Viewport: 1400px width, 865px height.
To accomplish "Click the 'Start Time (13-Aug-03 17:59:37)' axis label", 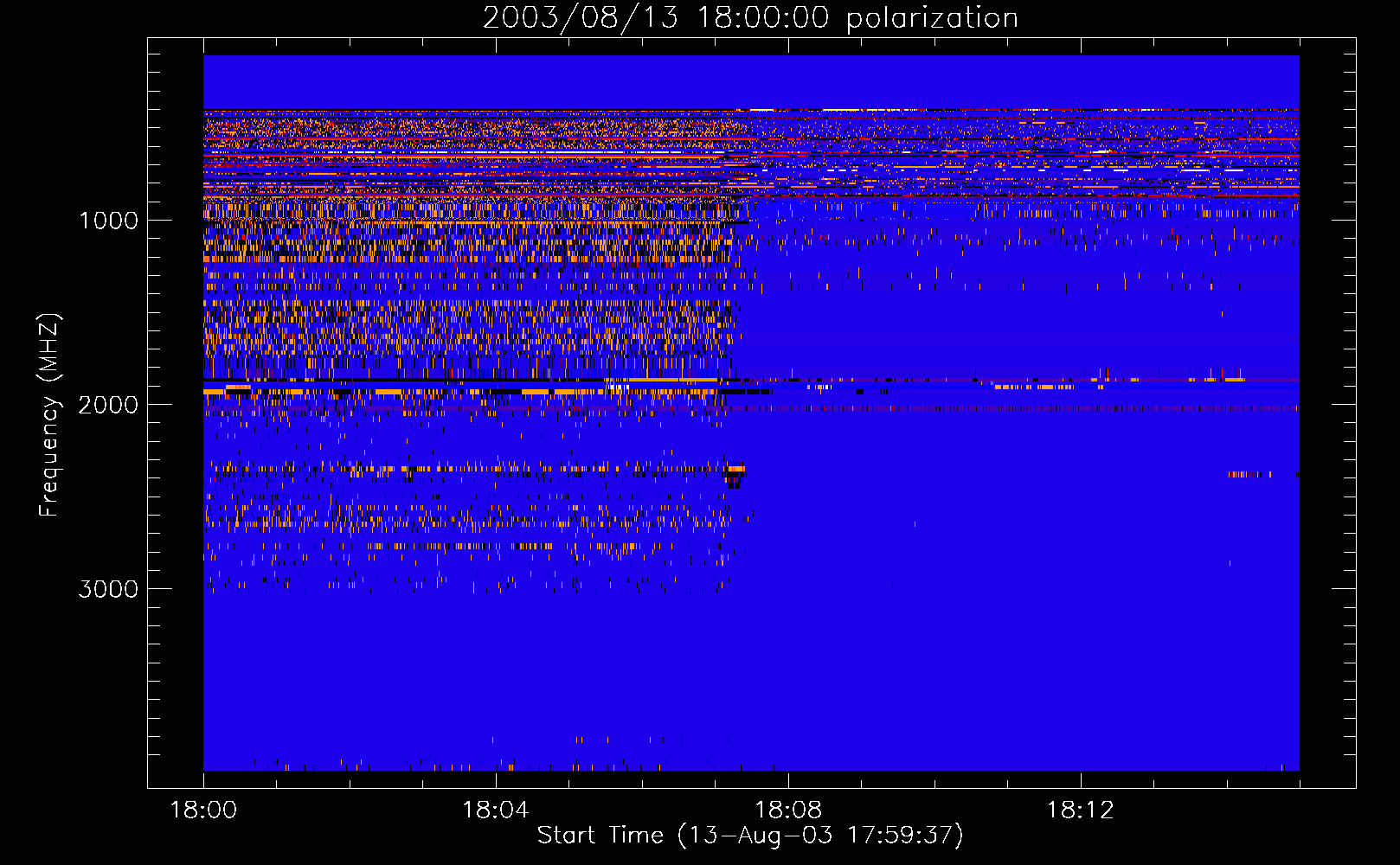I will (x=750, y=836).
